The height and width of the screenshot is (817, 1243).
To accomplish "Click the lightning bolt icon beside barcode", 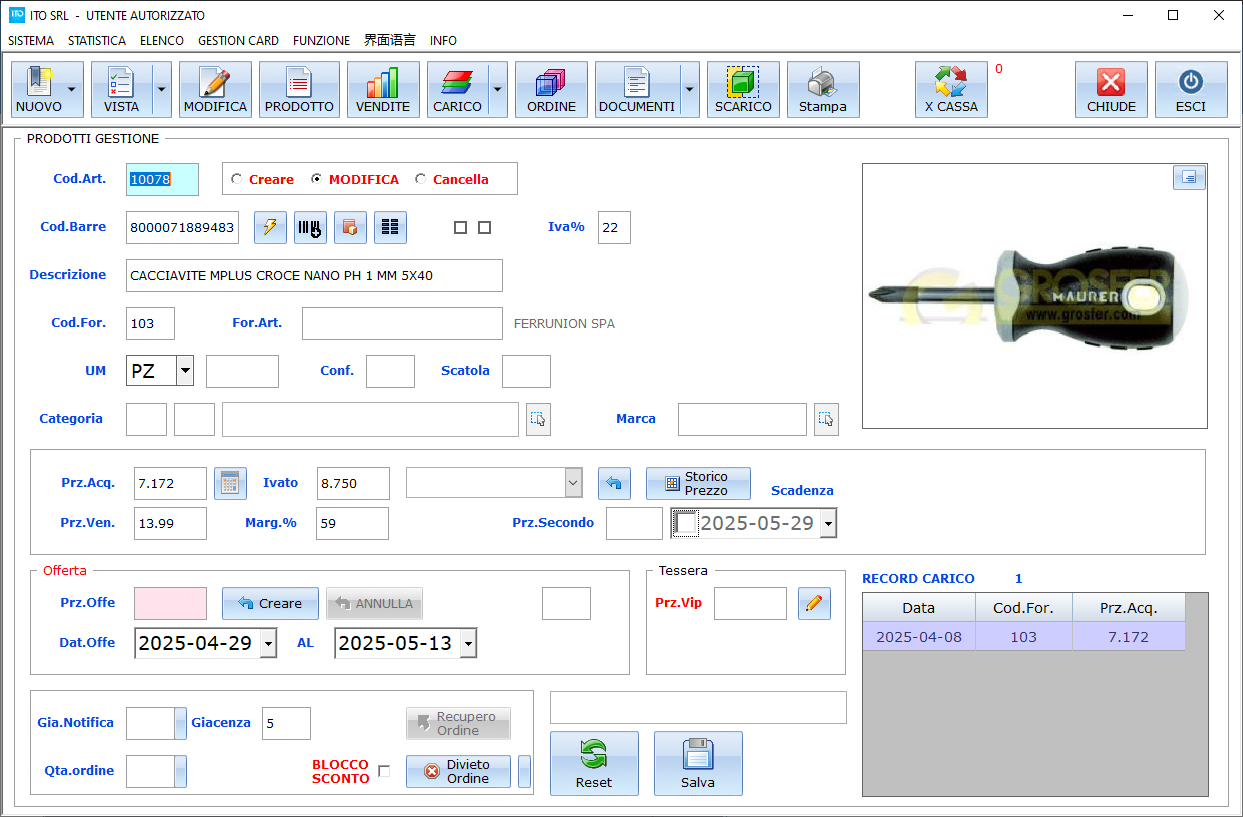I will tap(270, 227).
